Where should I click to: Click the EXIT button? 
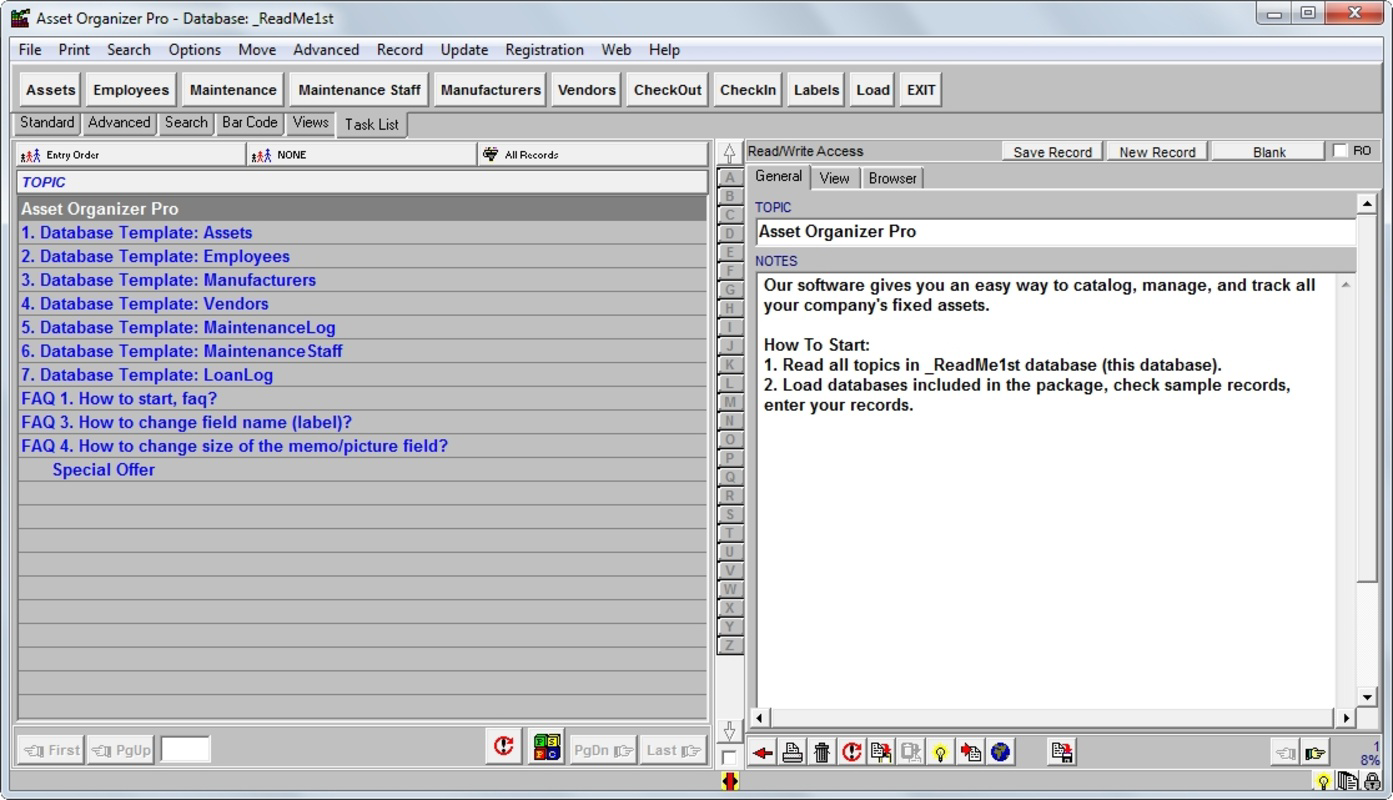(921, 90)
